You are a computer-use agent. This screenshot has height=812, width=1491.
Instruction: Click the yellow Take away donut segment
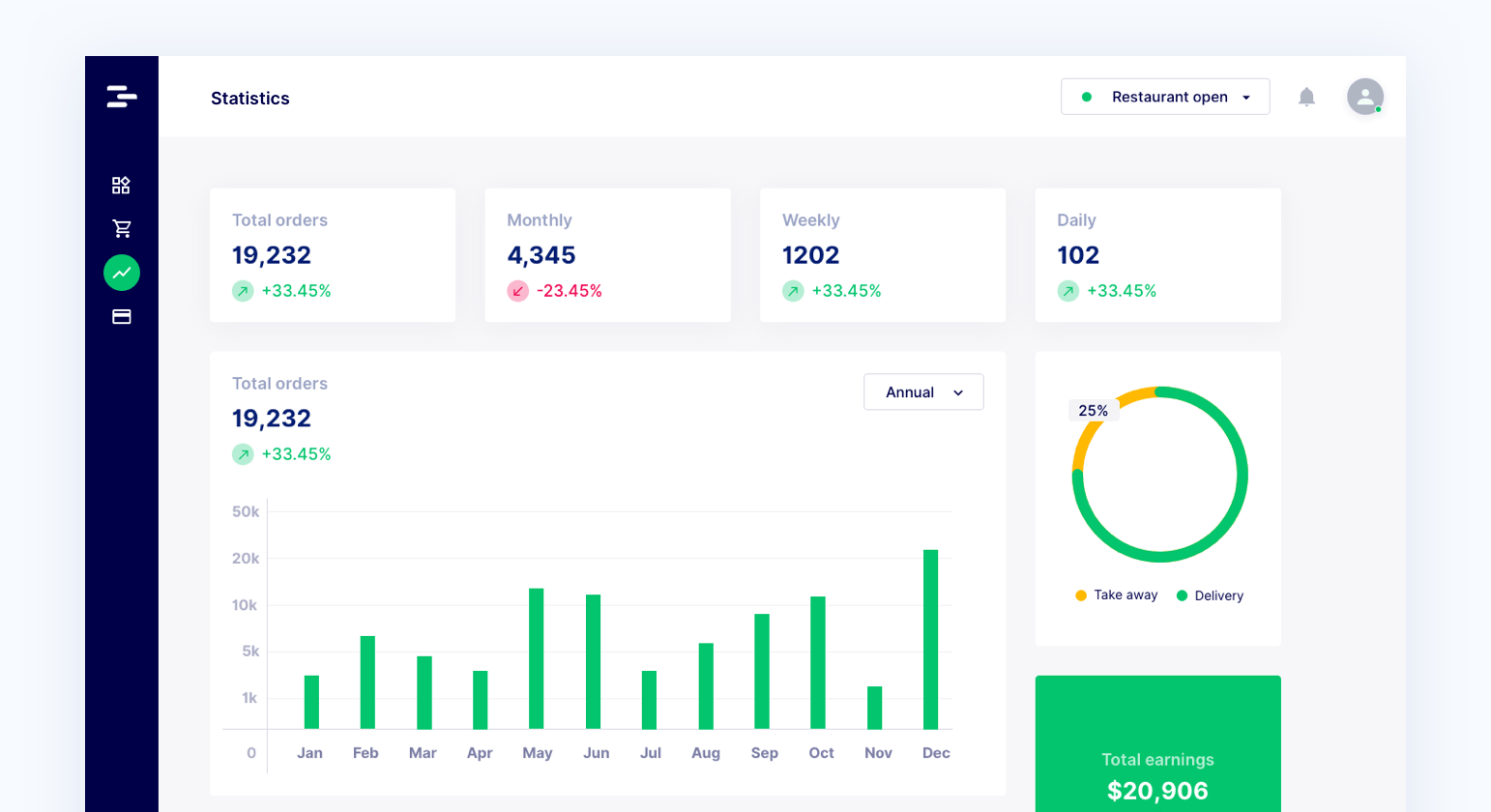click(x=1088, y=436)
